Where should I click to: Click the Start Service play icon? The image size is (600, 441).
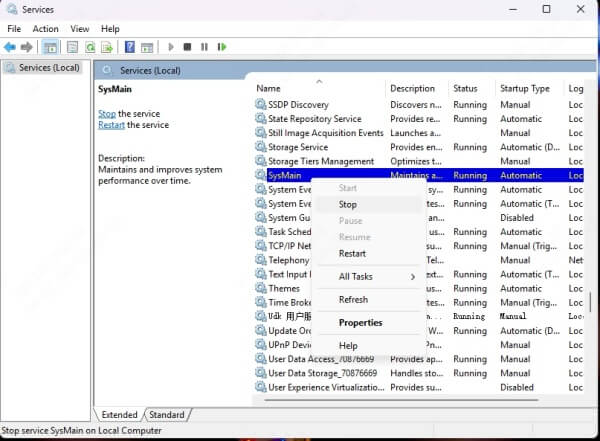(x=171, y=47)
